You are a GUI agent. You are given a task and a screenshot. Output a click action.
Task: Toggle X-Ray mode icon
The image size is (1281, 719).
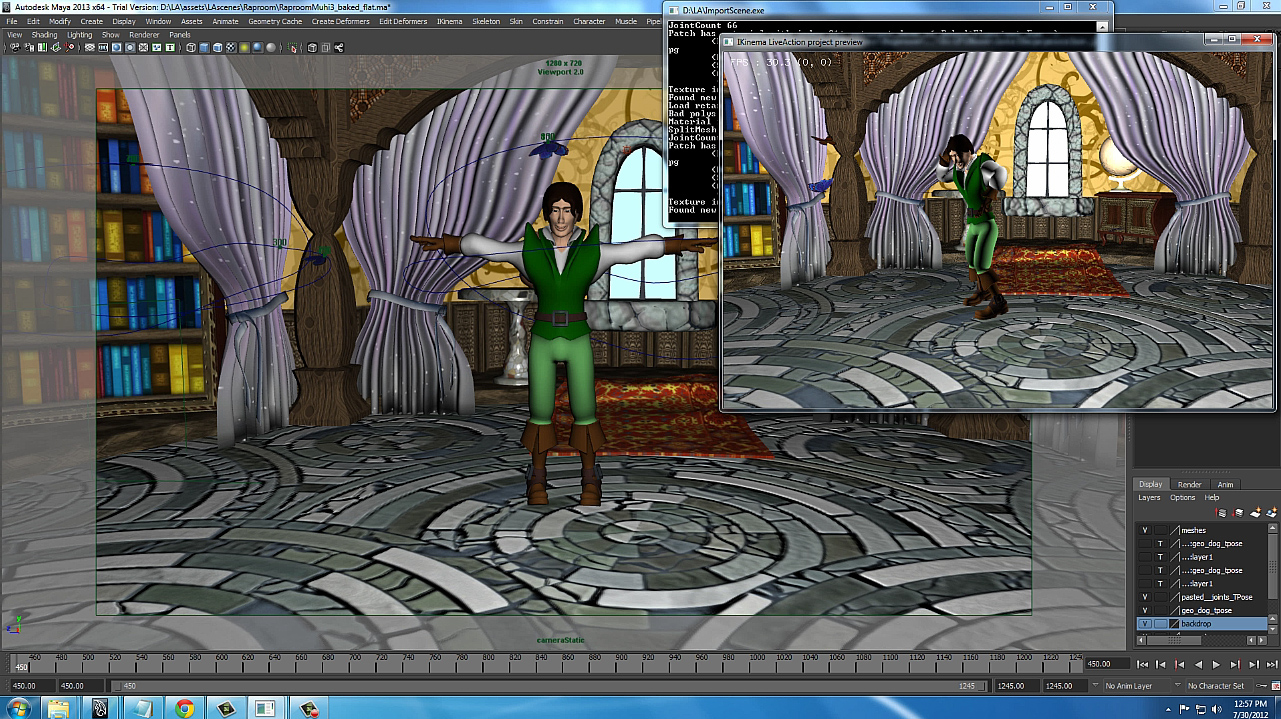coord(311,47)
